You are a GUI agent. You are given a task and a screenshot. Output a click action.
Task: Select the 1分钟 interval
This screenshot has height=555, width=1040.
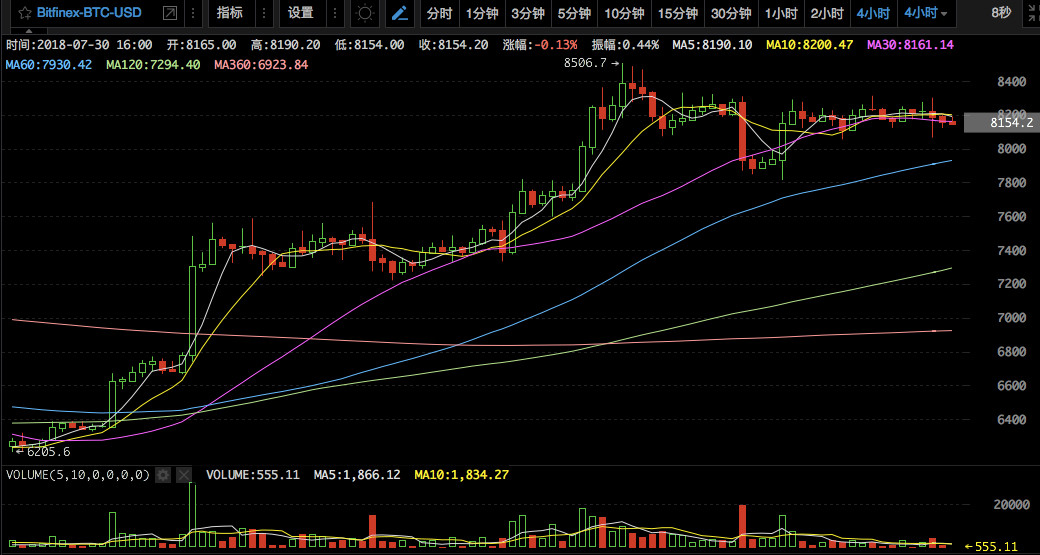click(482, 13)
